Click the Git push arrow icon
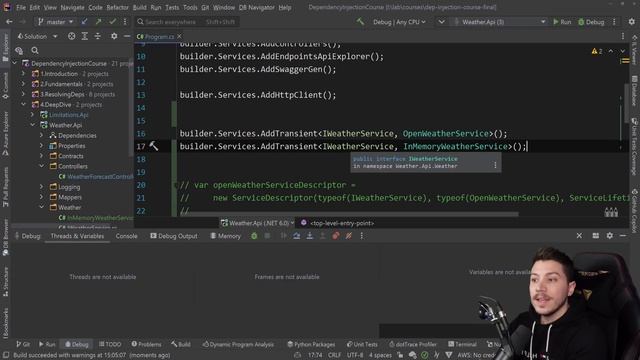This screenshot has width=640, height=360. 98,22
